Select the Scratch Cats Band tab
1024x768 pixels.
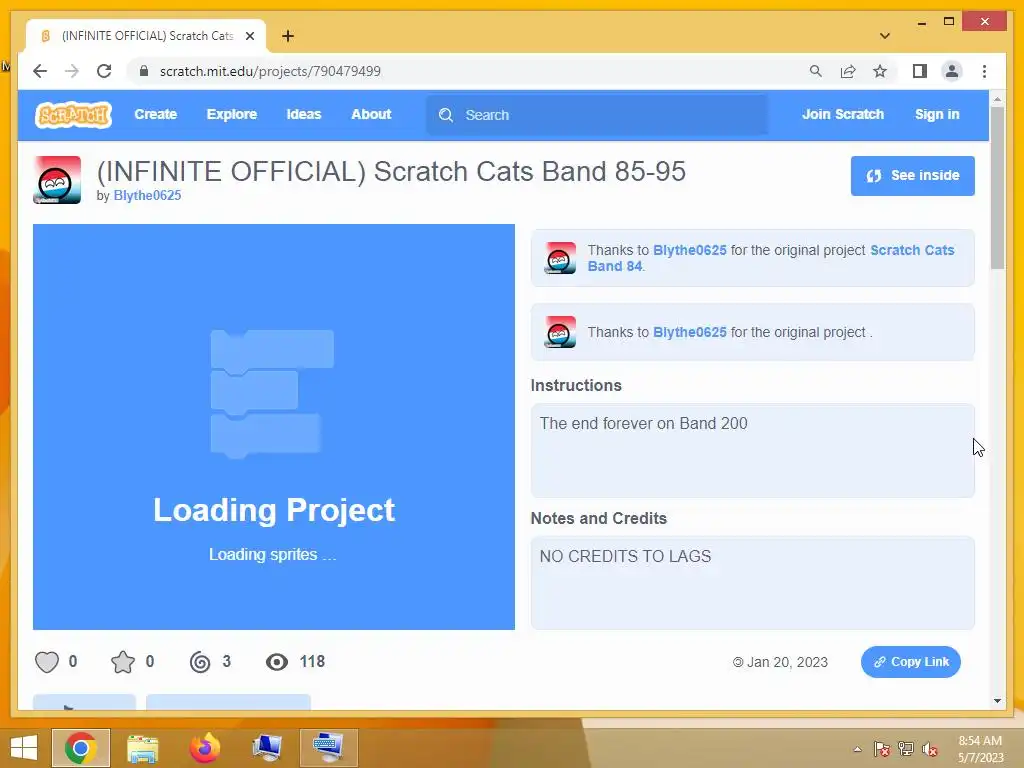pyautogui.click(x=146, y=36)
